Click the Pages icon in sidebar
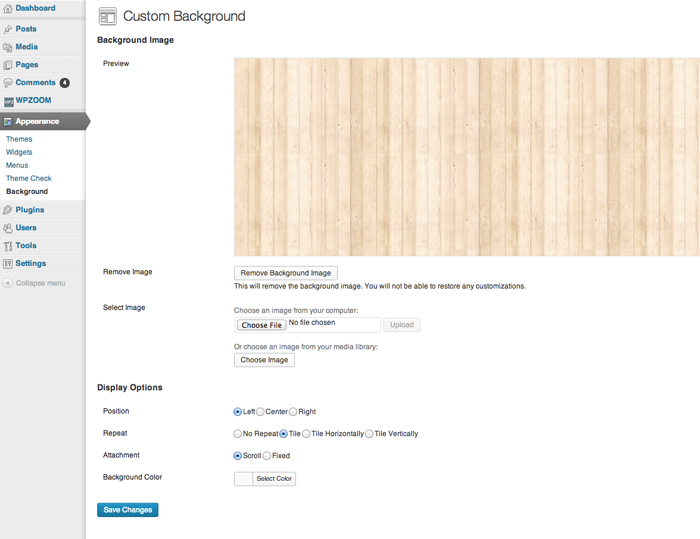The image size is (700, 539). [x=8, y=65]
